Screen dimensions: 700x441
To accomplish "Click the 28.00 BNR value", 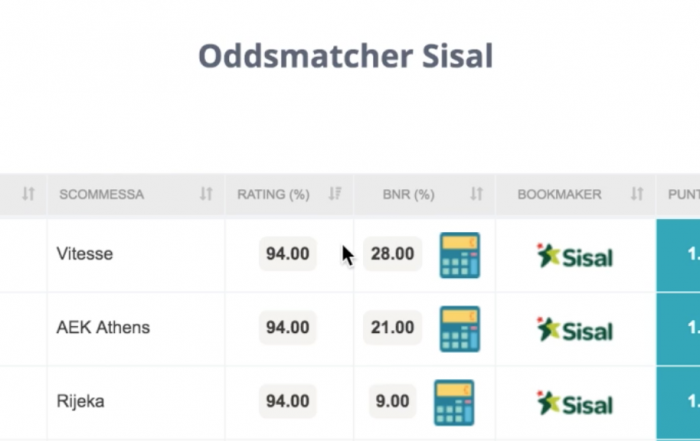I will (x=392, y=254).
